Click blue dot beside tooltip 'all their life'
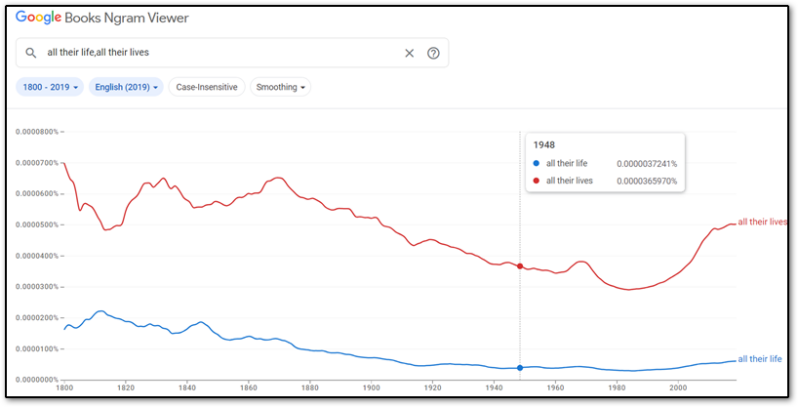798x407 pixels. 537,163
